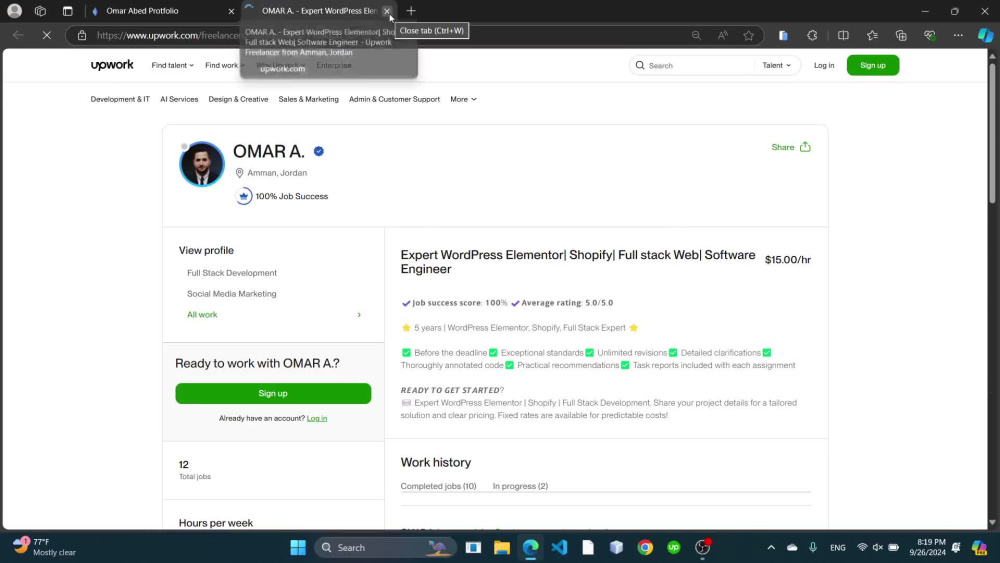The height and width of the screenshot is (563, 1000).
Task: Open Visual Studio Code from taskbar
Action: click(559, 547)
